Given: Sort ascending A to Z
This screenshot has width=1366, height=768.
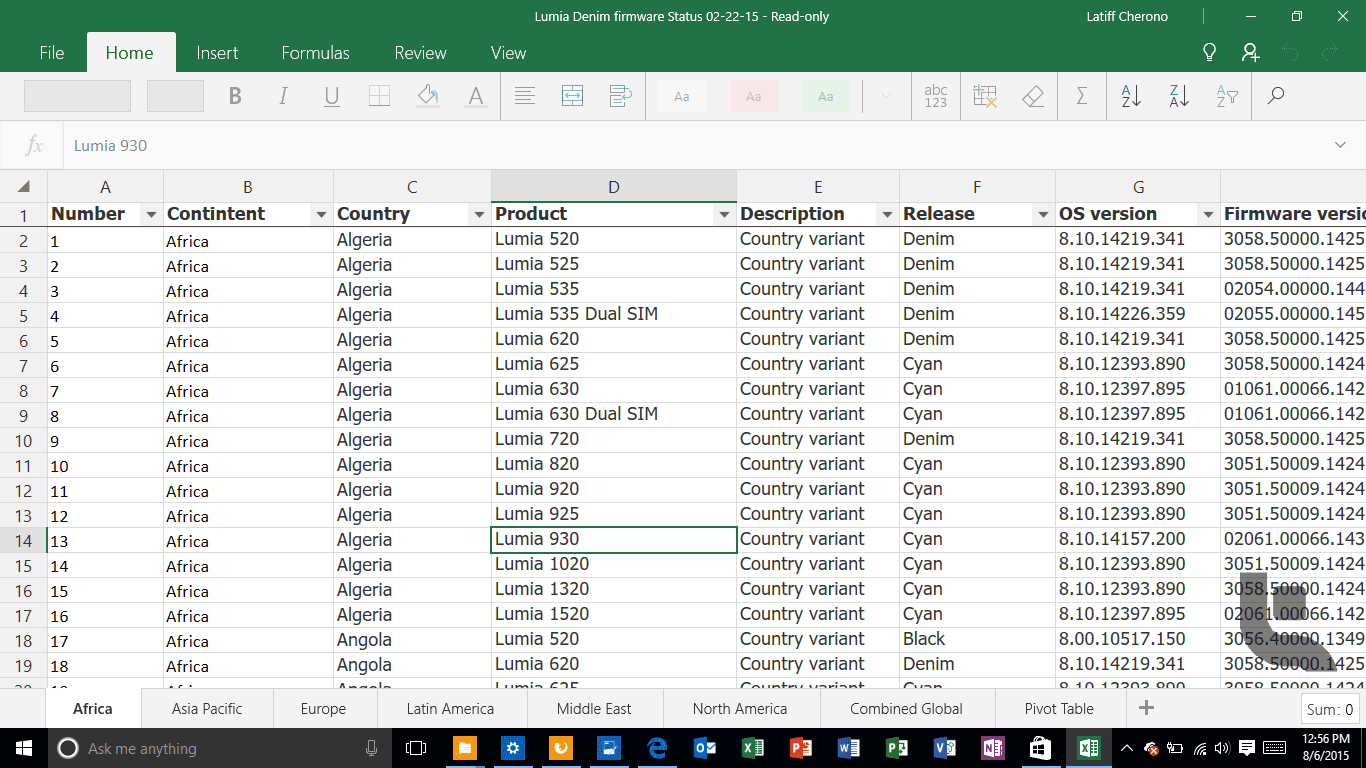Looking at the screenshot, I should pos(1131,96).
